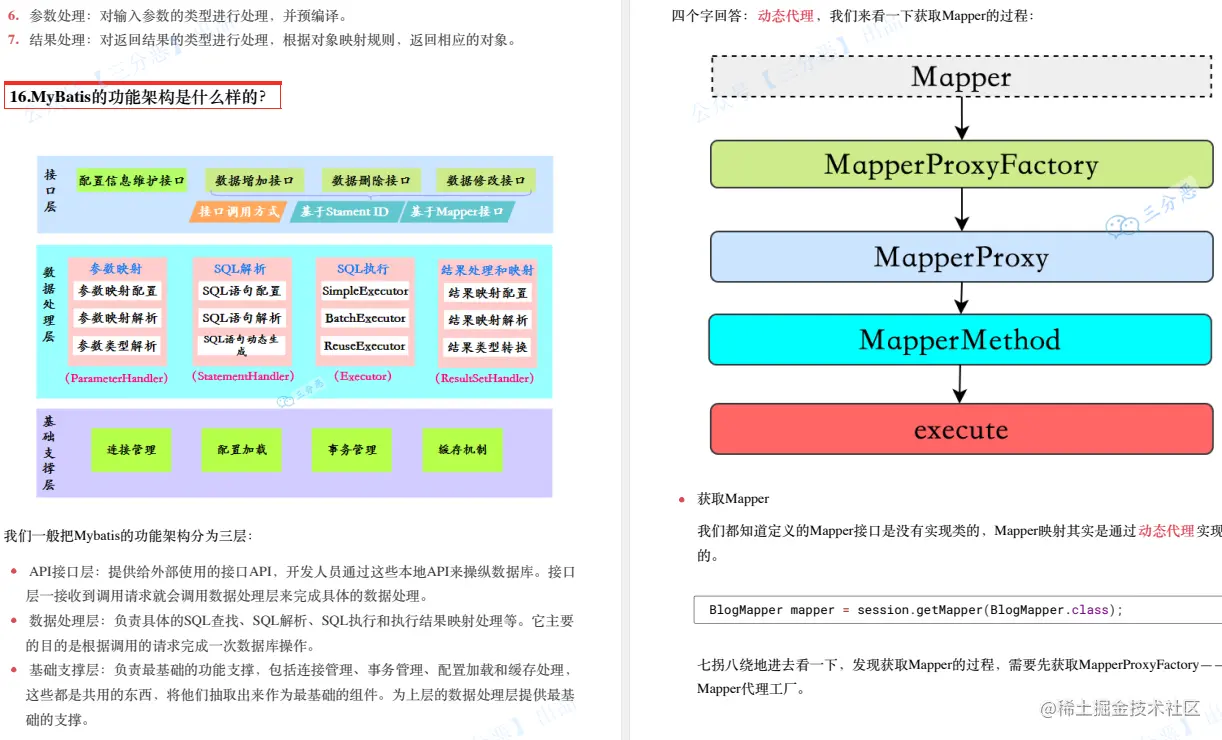Click red "动态代理" in the Mapper映射 paragraph

point(1166,531)
